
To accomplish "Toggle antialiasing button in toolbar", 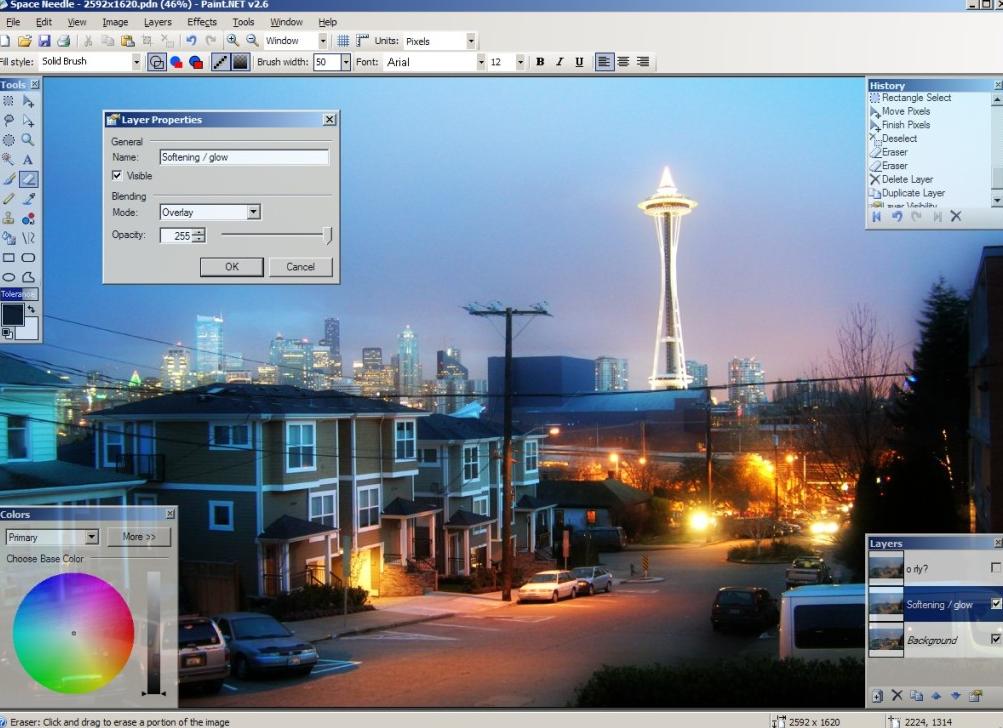I will [x=220, y=62].
